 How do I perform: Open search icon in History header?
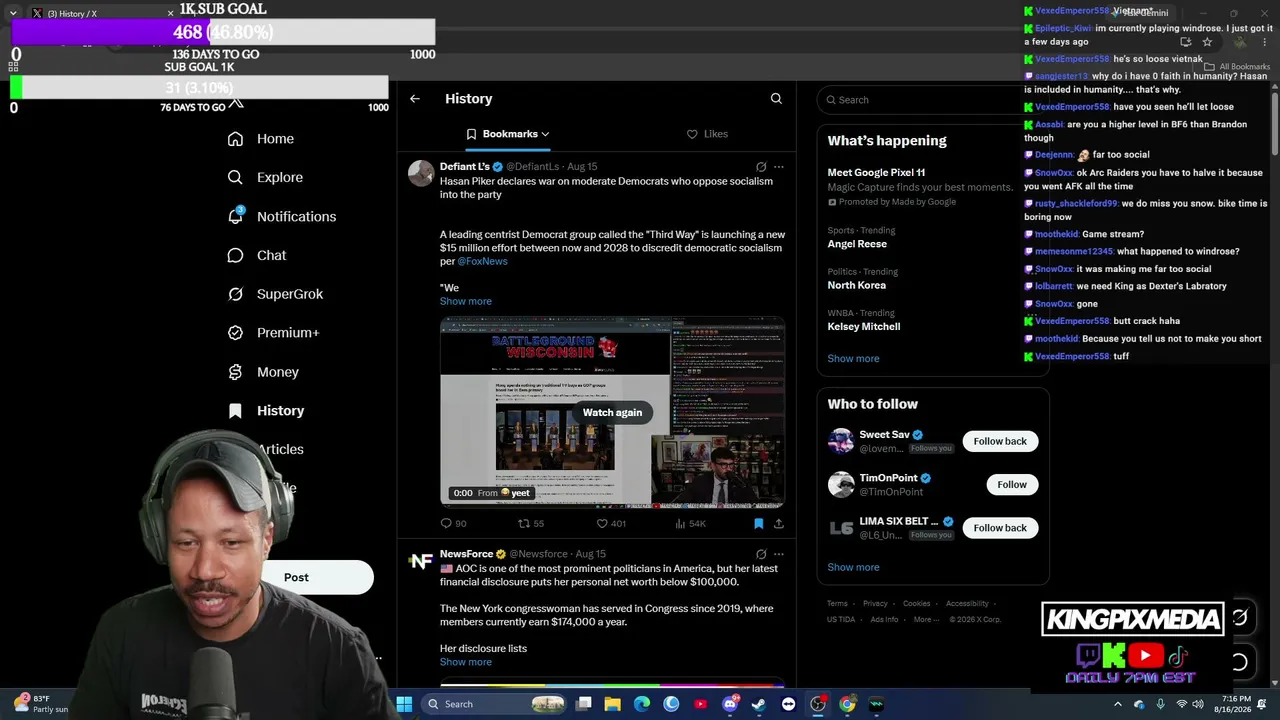pos(776,99)
